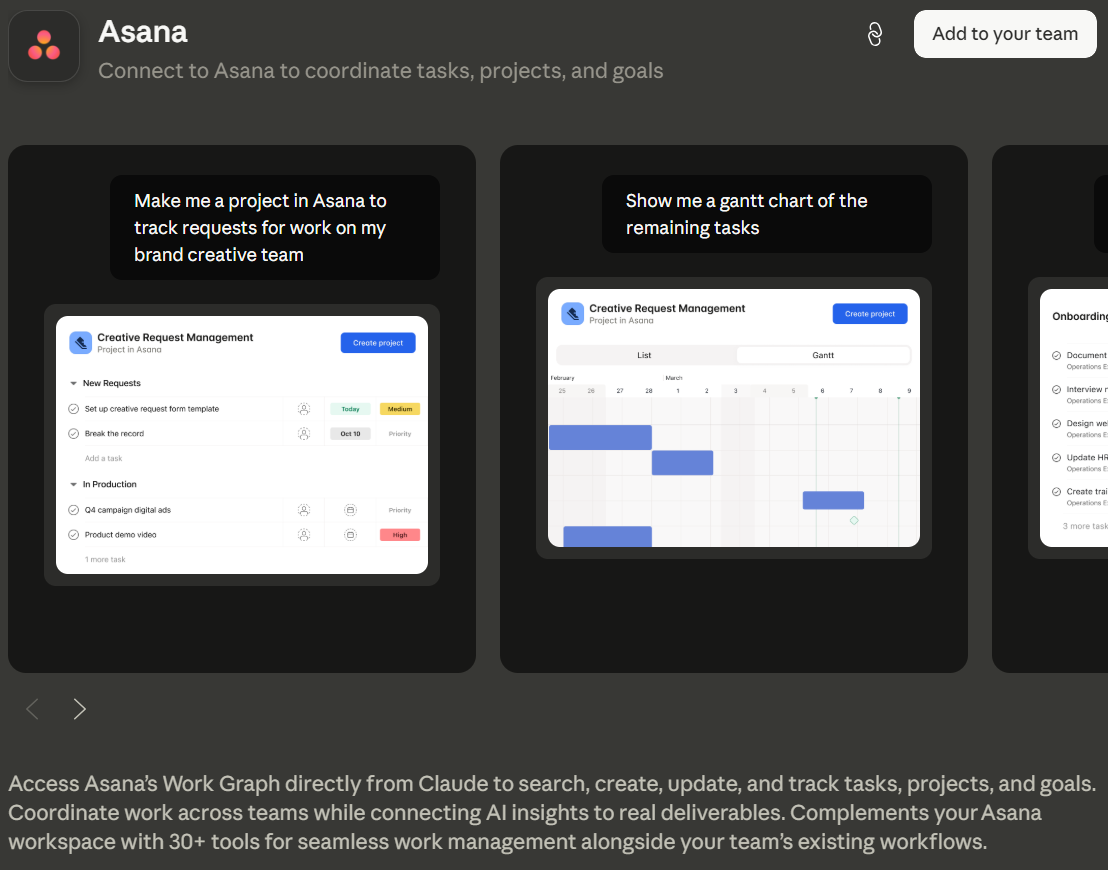Image resolution: width=1108 pixels, height=870 pixels.
Task: Click the Gantt bar starting March 1
Action: pos(683,463)
